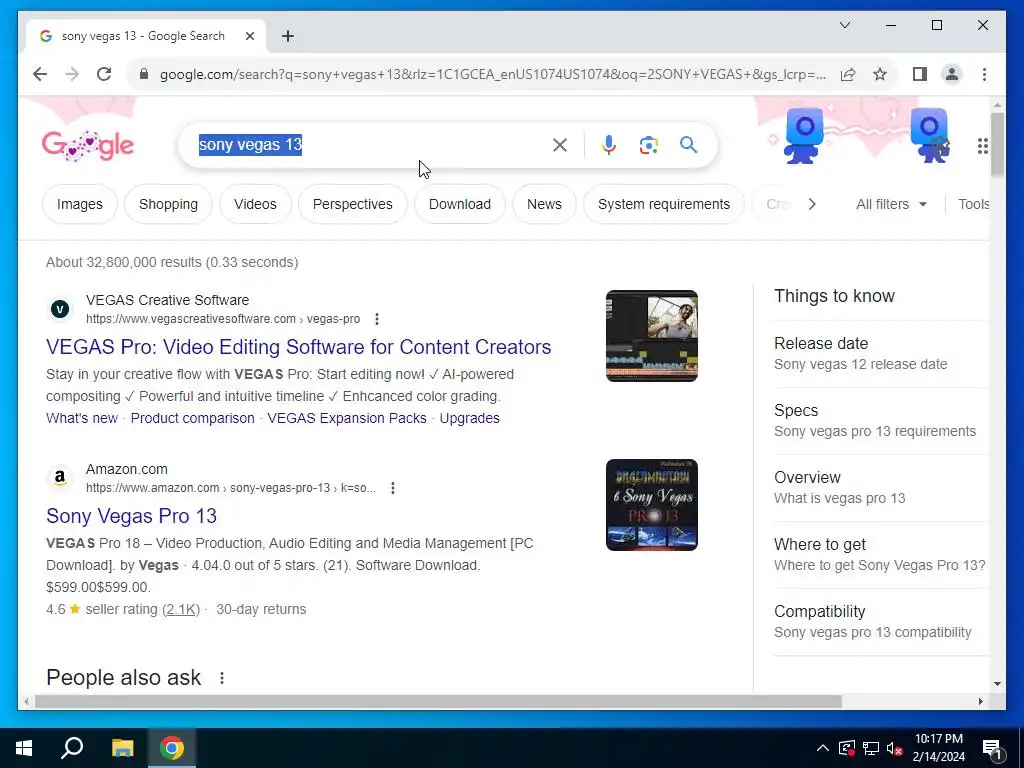Go to Google home via the logo

coord(88,146)
